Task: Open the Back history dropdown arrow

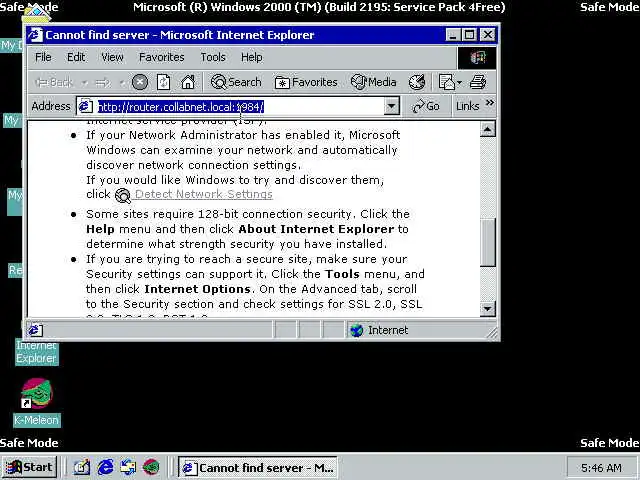Action: click(84, 83)
